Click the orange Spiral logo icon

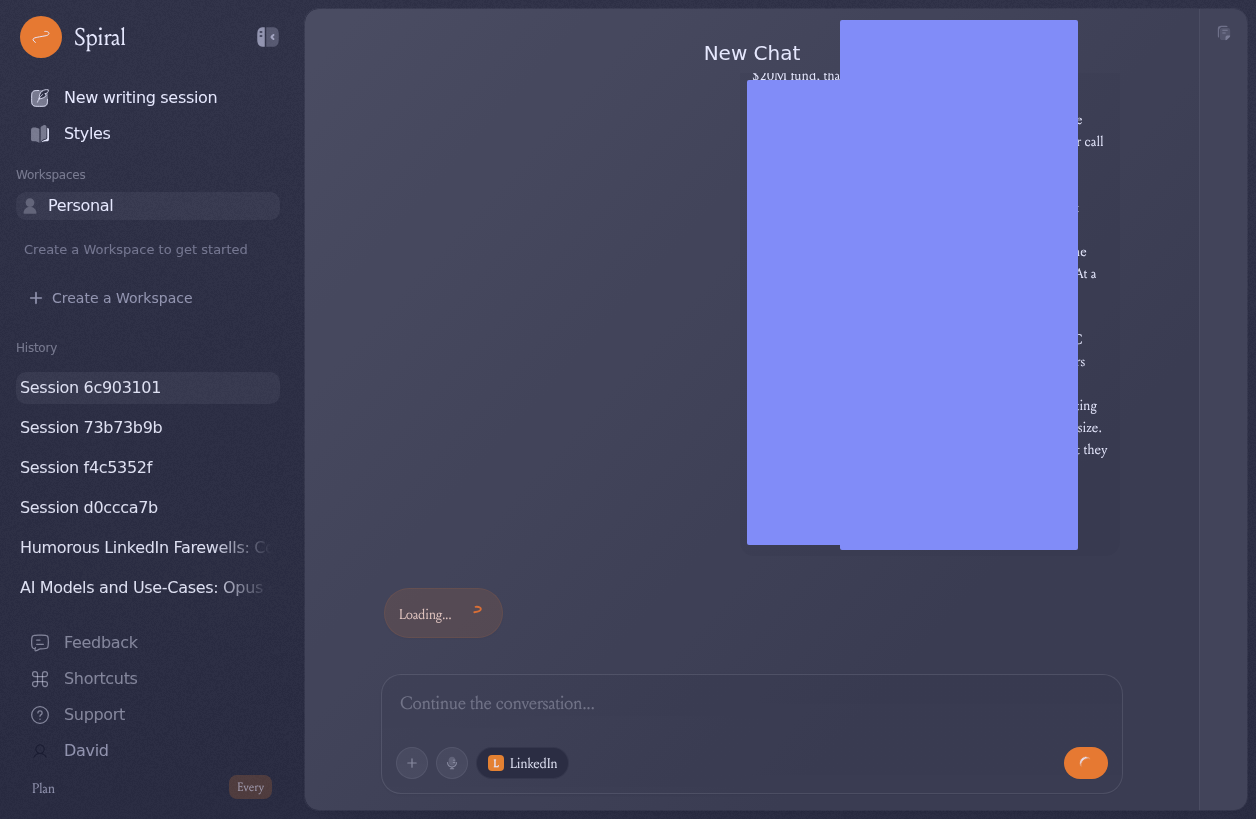tap(41, 37)
